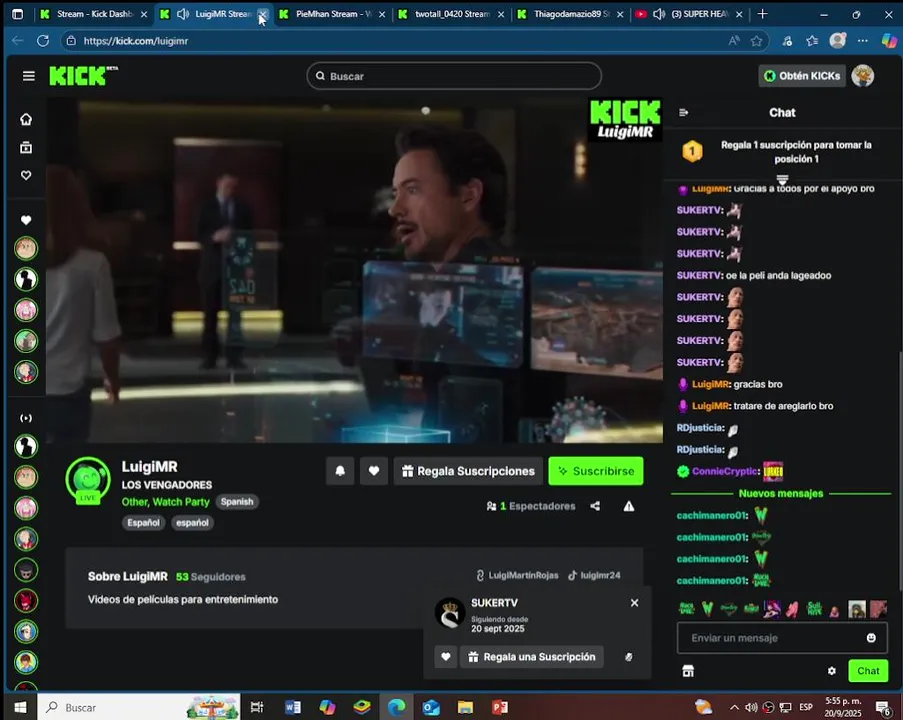Send message with green Chat button
Image resolution: width=903 pixels, height=720 pixels.
click(x=868, y=670)
